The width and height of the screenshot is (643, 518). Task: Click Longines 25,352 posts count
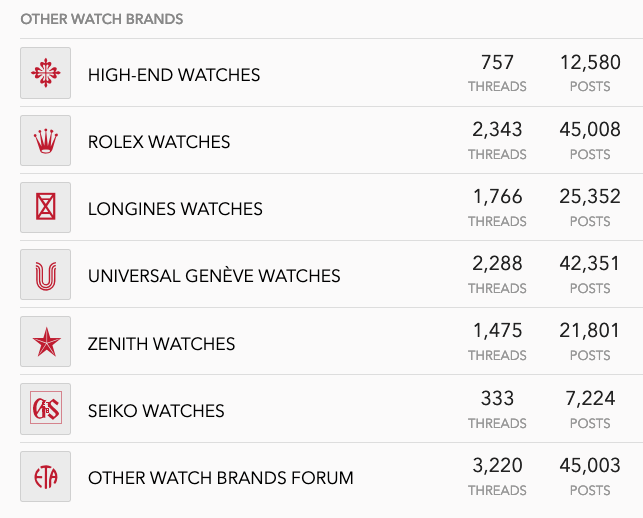[590, 196]
